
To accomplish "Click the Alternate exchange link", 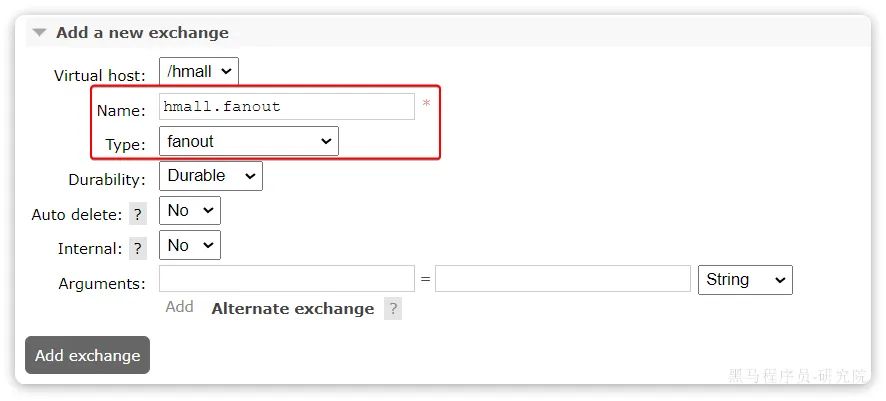I will 293,309.
